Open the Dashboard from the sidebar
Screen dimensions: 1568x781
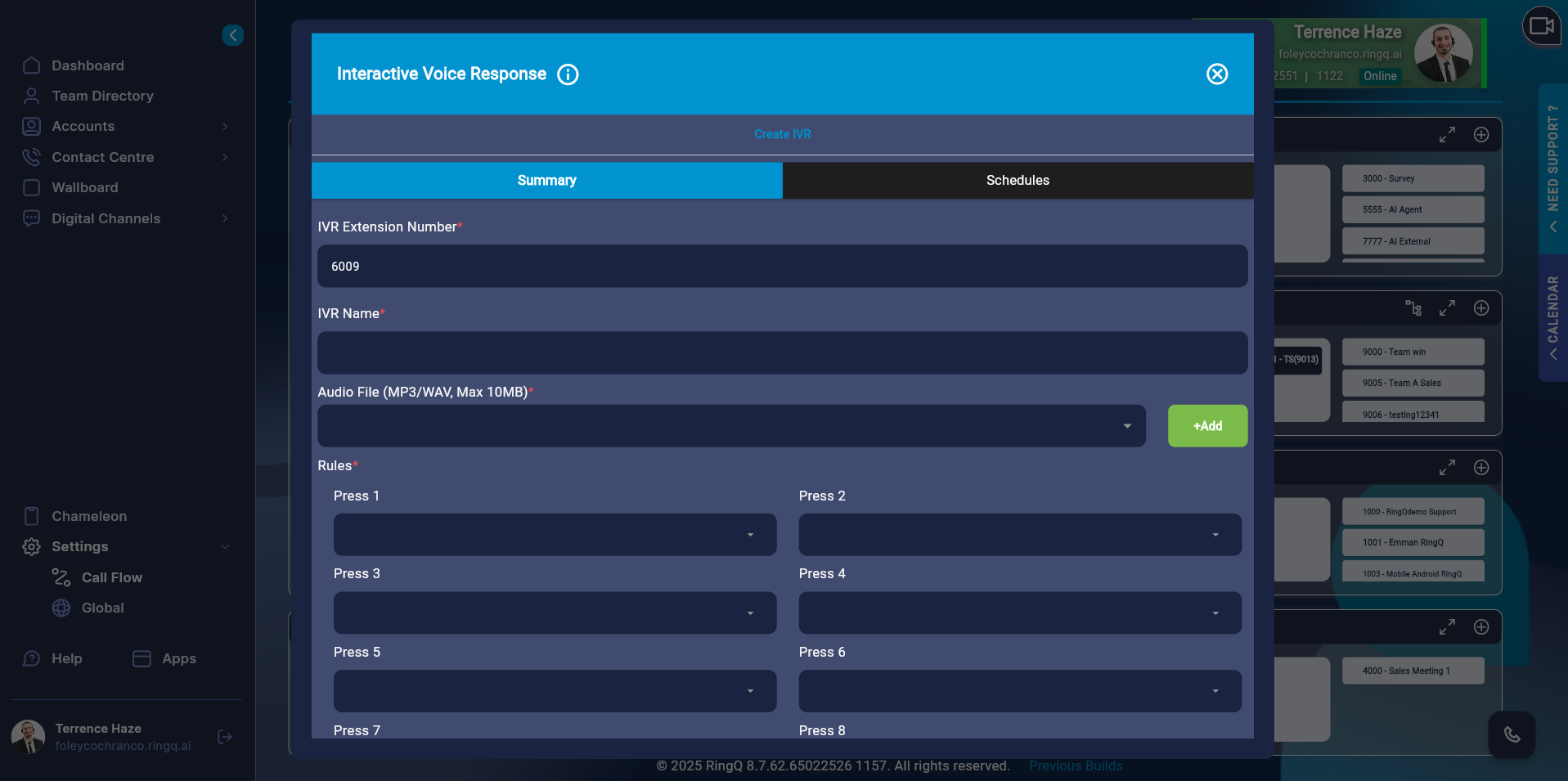click(x=88, y=65)
